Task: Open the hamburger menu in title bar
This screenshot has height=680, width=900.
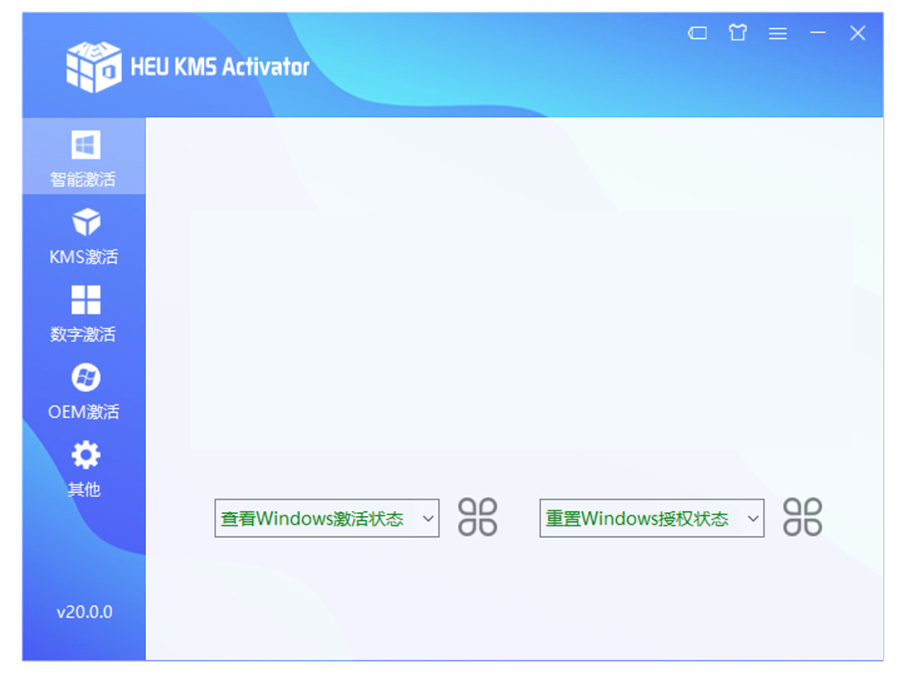Action: [778, 33]
